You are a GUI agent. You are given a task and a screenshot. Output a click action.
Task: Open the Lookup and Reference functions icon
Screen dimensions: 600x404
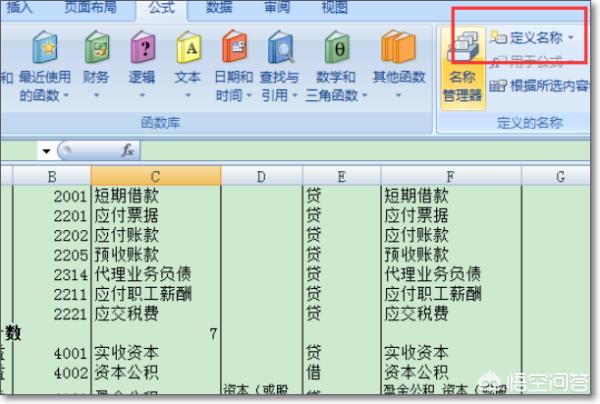coord(280,47)
